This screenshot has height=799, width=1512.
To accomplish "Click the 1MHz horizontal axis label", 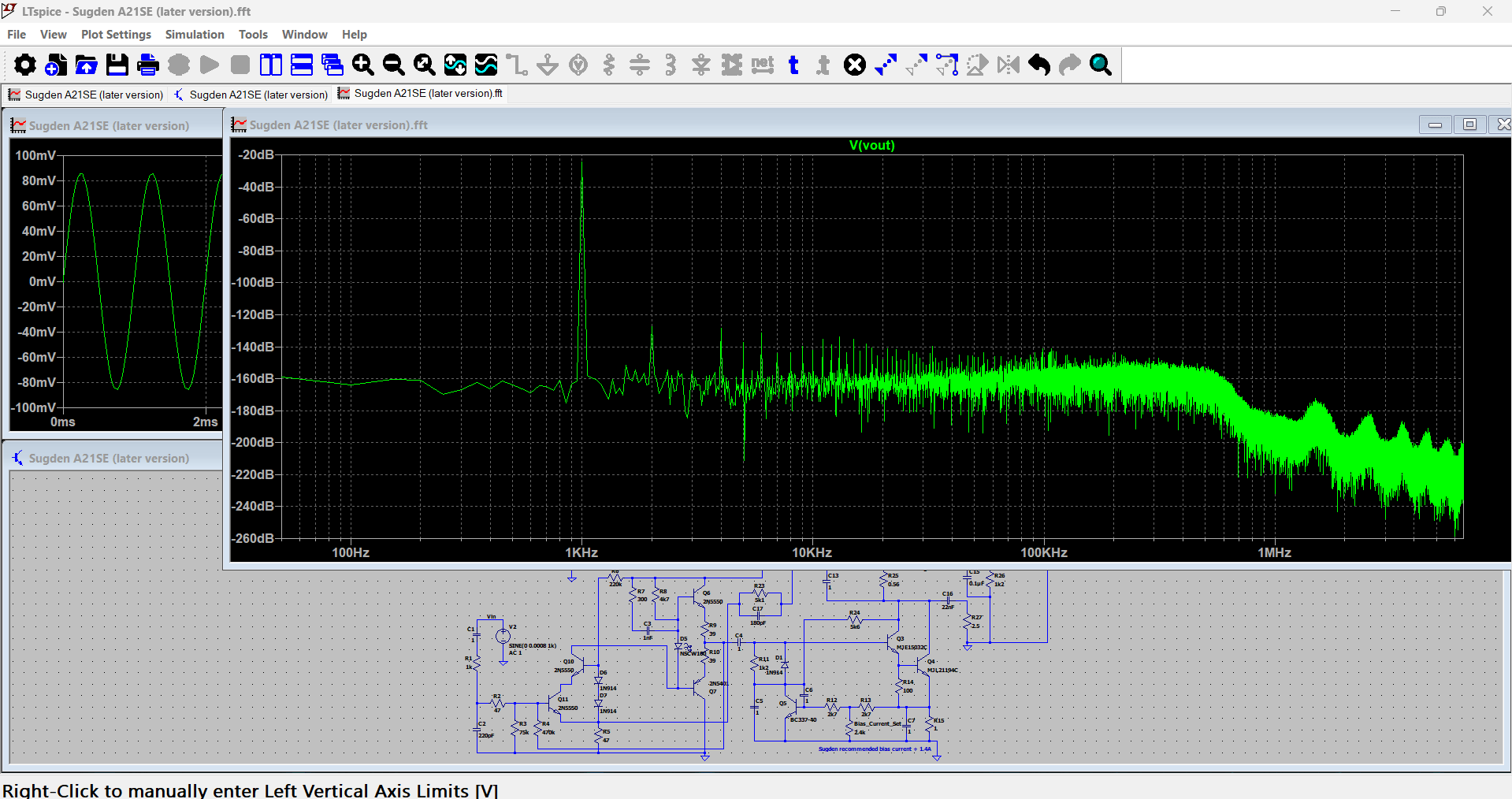I will [1274, 552].
